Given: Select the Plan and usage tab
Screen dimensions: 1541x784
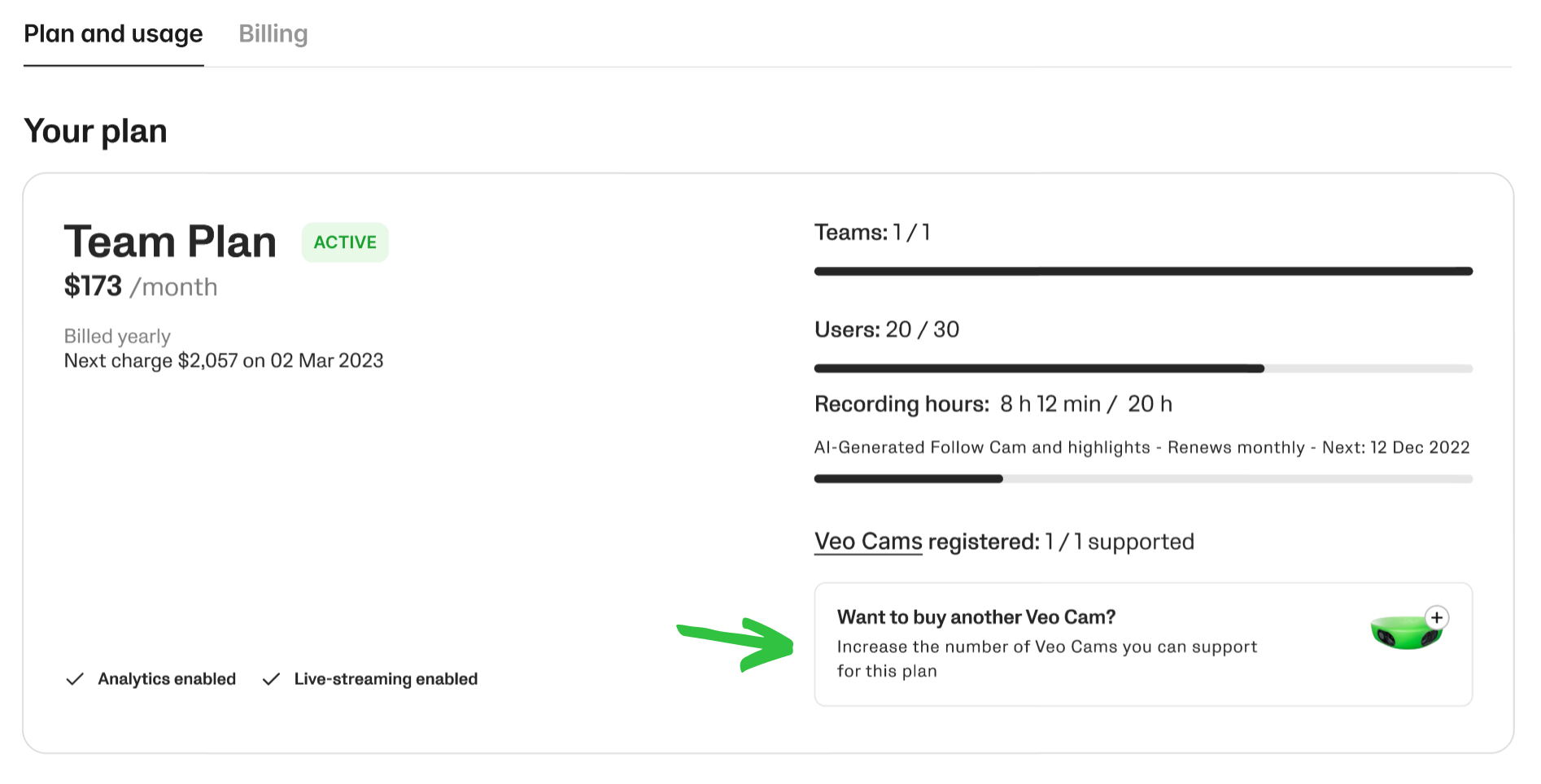Looking at the screenshot, I should 113,34.
